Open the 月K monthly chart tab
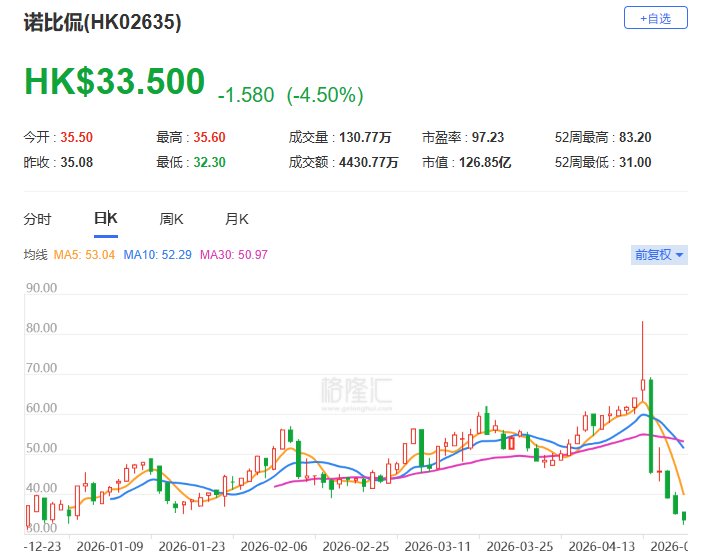 pyautogui.click(x=237, y=219)
